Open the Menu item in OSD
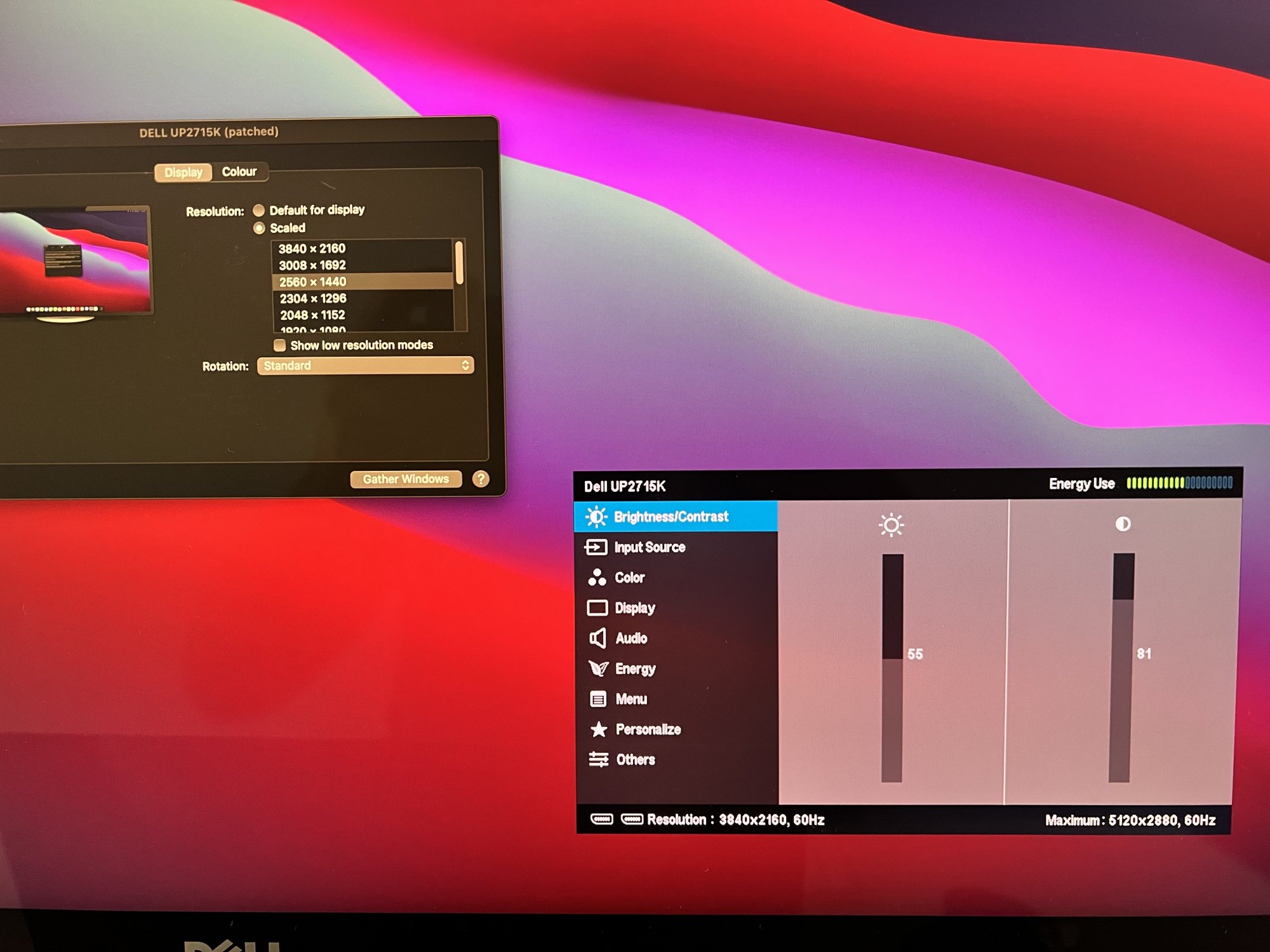 click(631, 699)
